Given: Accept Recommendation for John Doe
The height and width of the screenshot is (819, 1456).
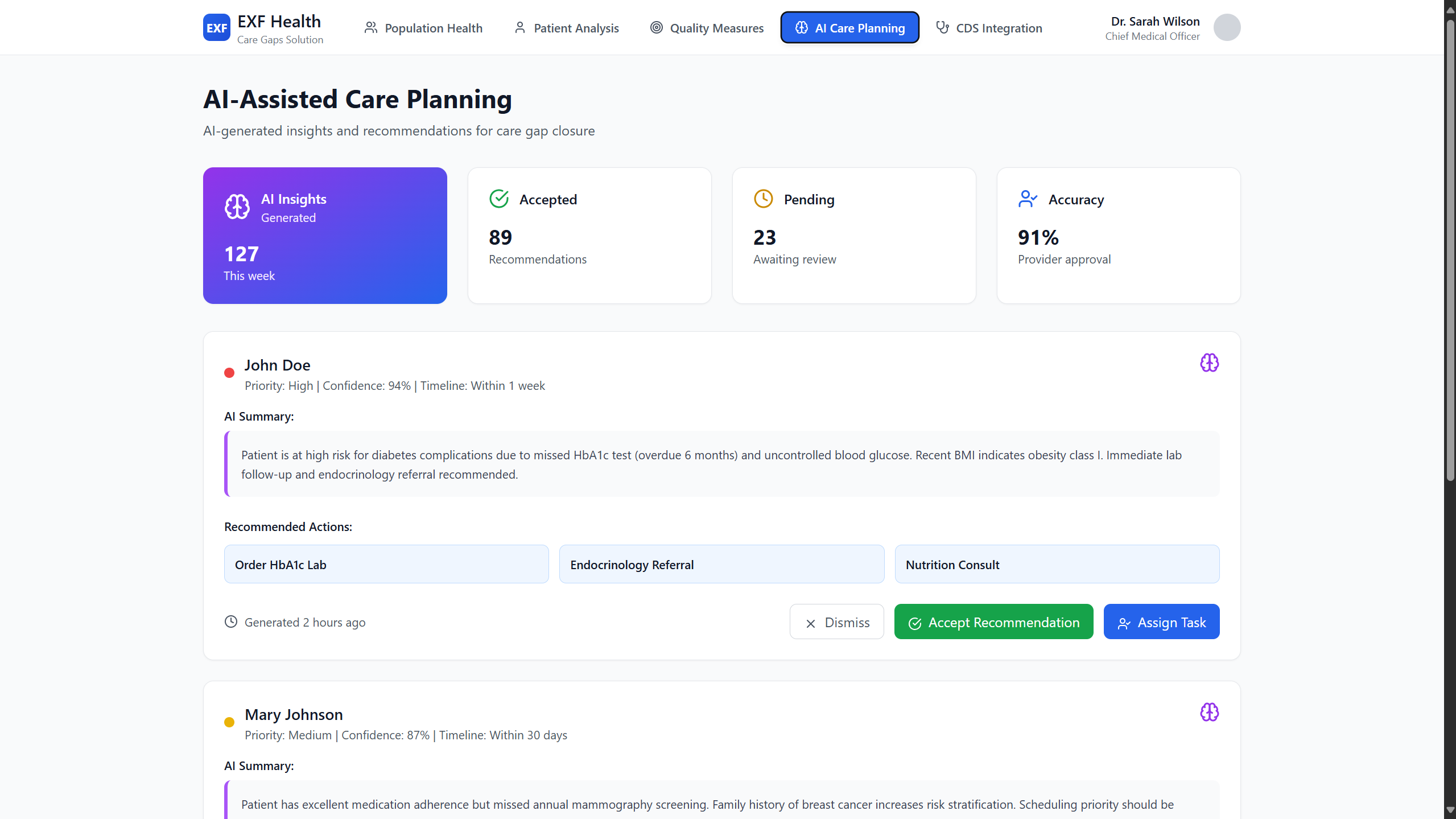Looking at the screenshot, I should pos(993,622).
